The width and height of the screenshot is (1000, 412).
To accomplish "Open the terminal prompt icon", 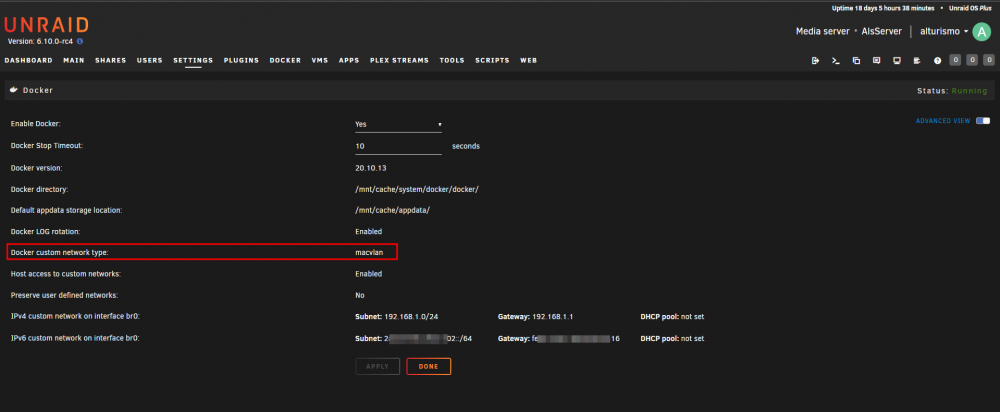I will coord(835,61).
